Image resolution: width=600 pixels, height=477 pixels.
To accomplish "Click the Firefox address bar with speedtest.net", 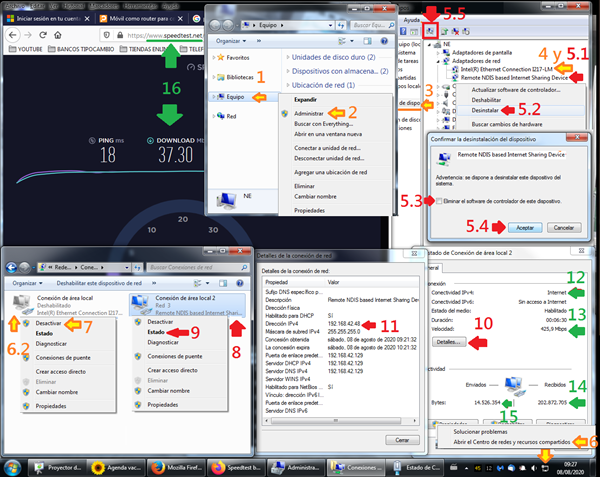I will [x=153, y=35].
